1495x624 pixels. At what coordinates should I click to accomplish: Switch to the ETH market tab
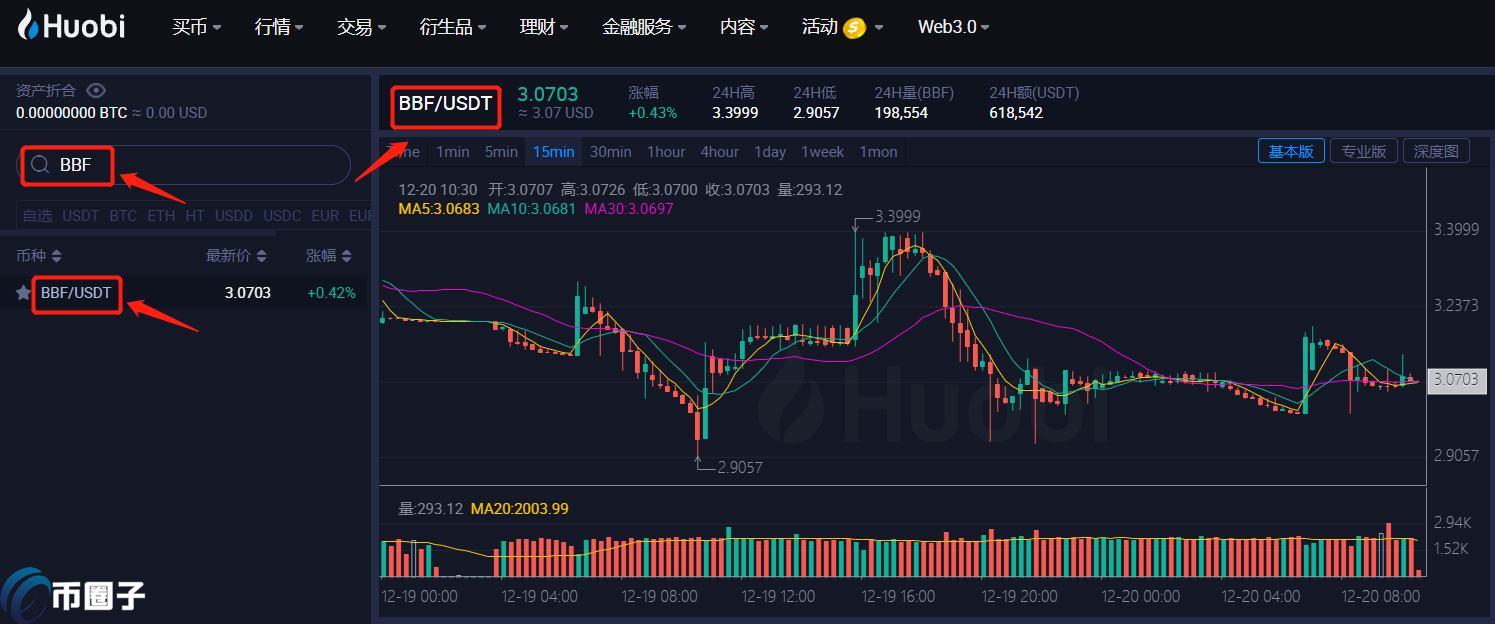tap(161, 215)
